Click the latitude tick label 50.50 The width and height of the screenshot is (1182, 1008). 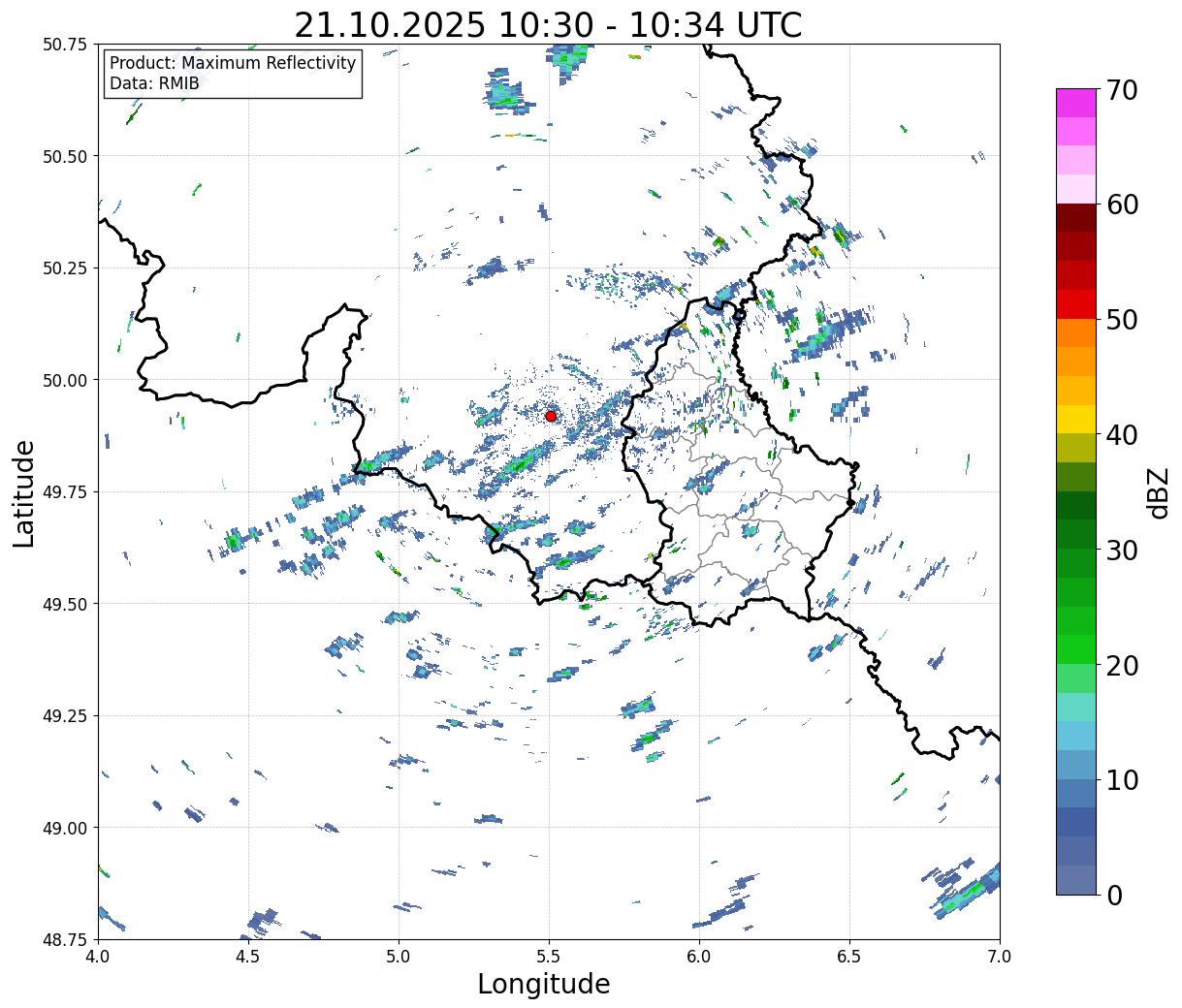coord(64,156)
